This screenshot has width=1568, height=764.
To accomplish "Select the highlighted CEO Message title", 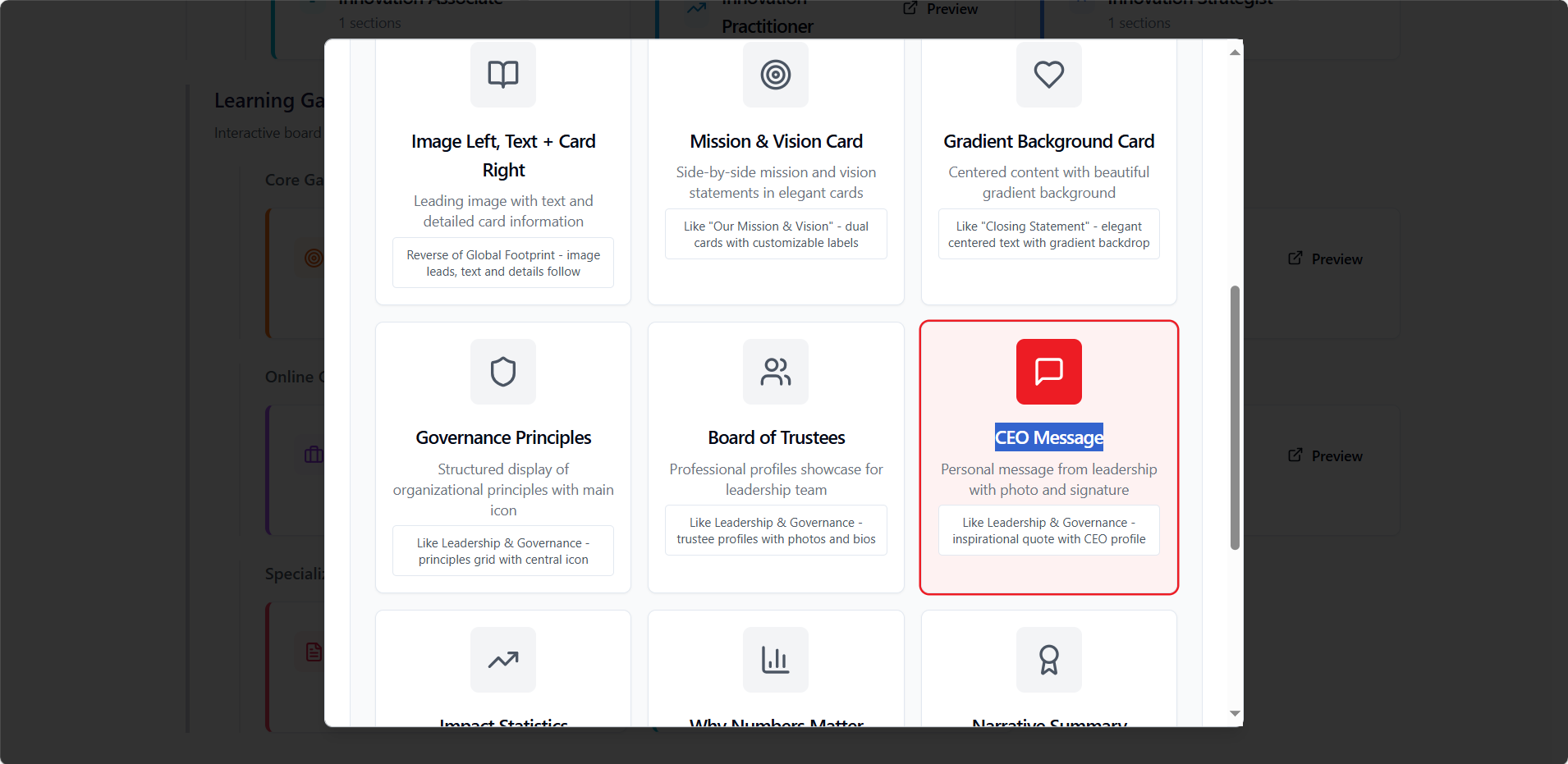I will click(x=1048, y=437).
